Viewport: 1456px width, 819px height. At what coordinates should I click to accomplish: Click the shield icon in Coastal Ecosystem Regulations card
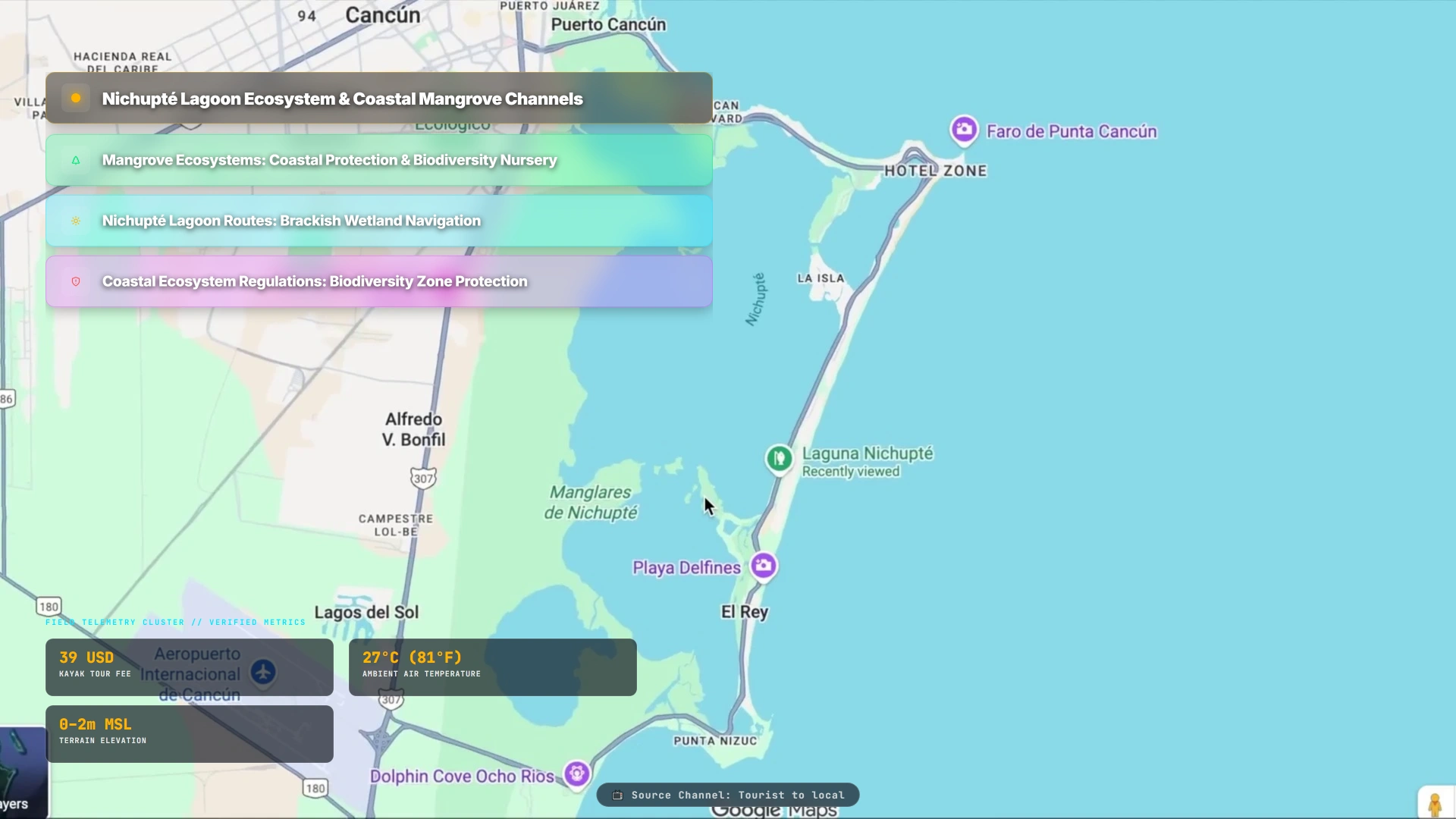tap(76, 281)
